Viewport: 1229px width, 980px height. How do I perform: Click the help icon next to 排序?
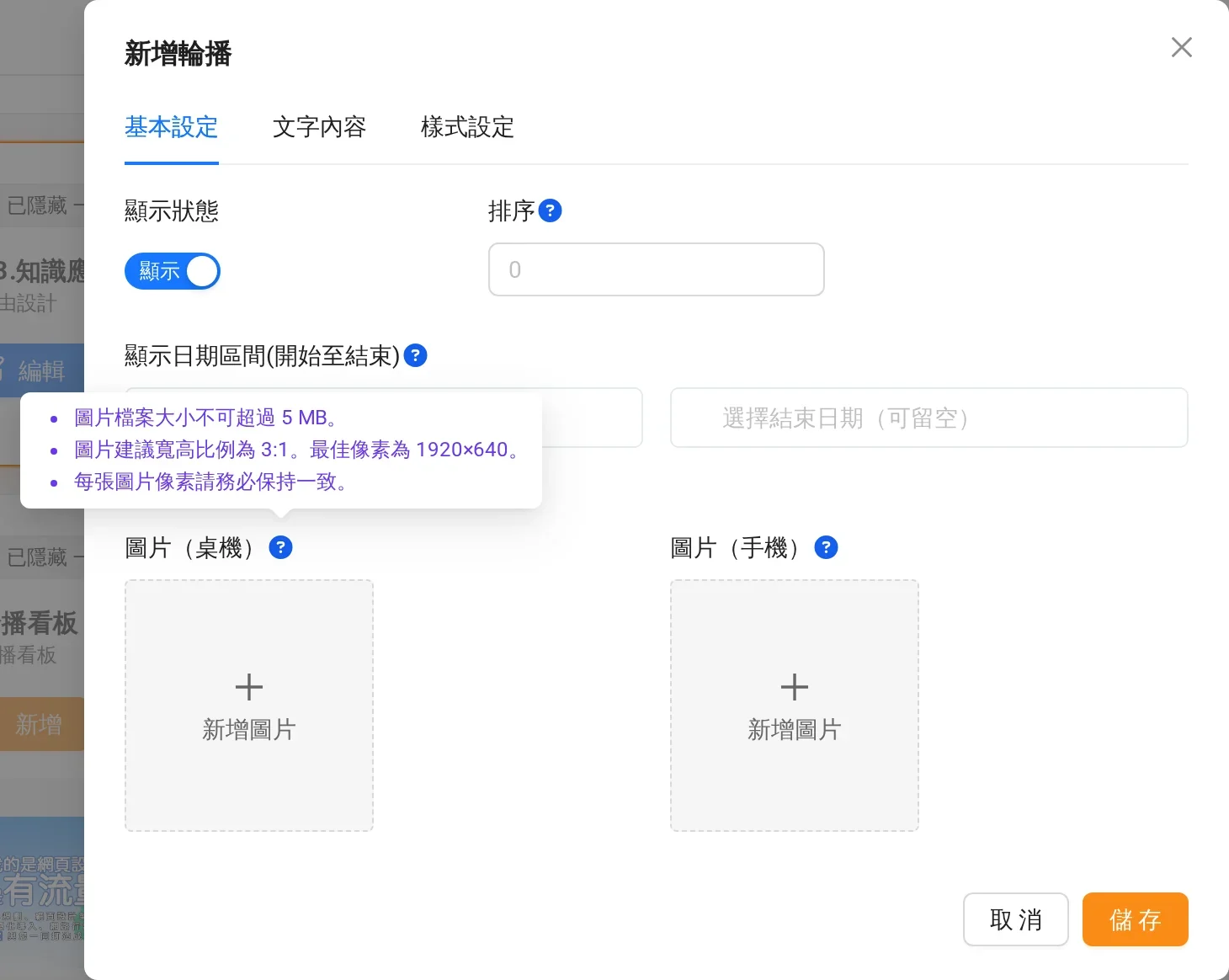pos(550,210)
